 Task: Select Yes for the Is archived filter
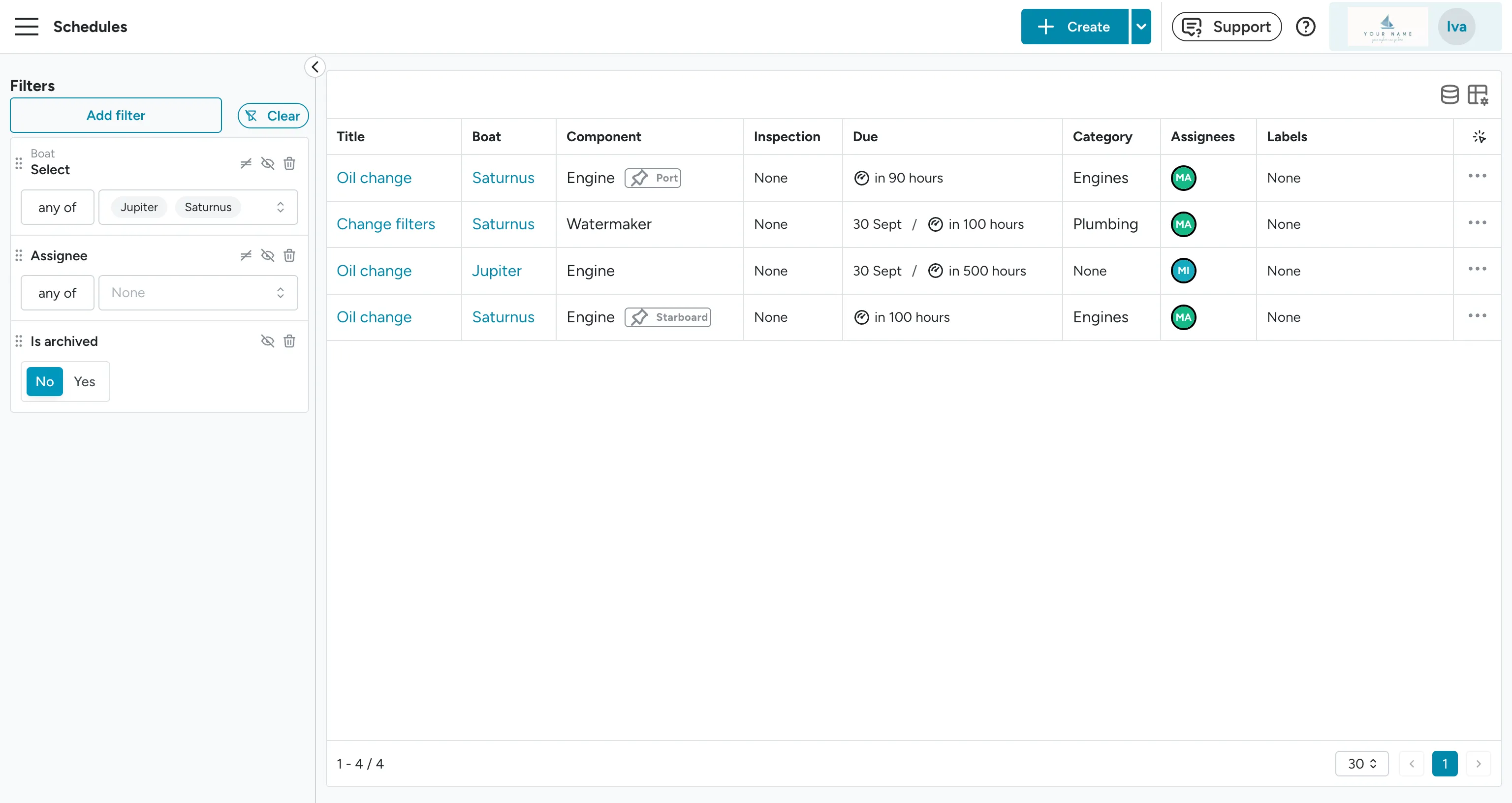pos(85,381)
